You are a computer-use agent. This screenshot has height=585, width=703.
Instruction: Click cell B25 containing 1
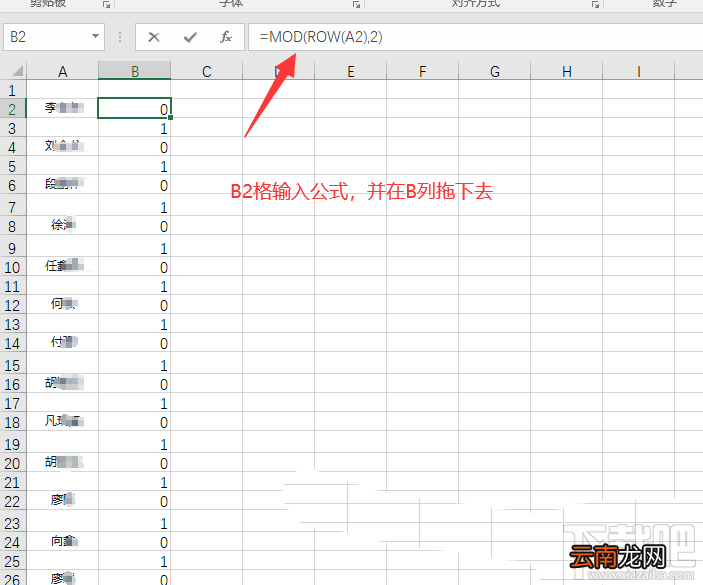coord(135,560)
